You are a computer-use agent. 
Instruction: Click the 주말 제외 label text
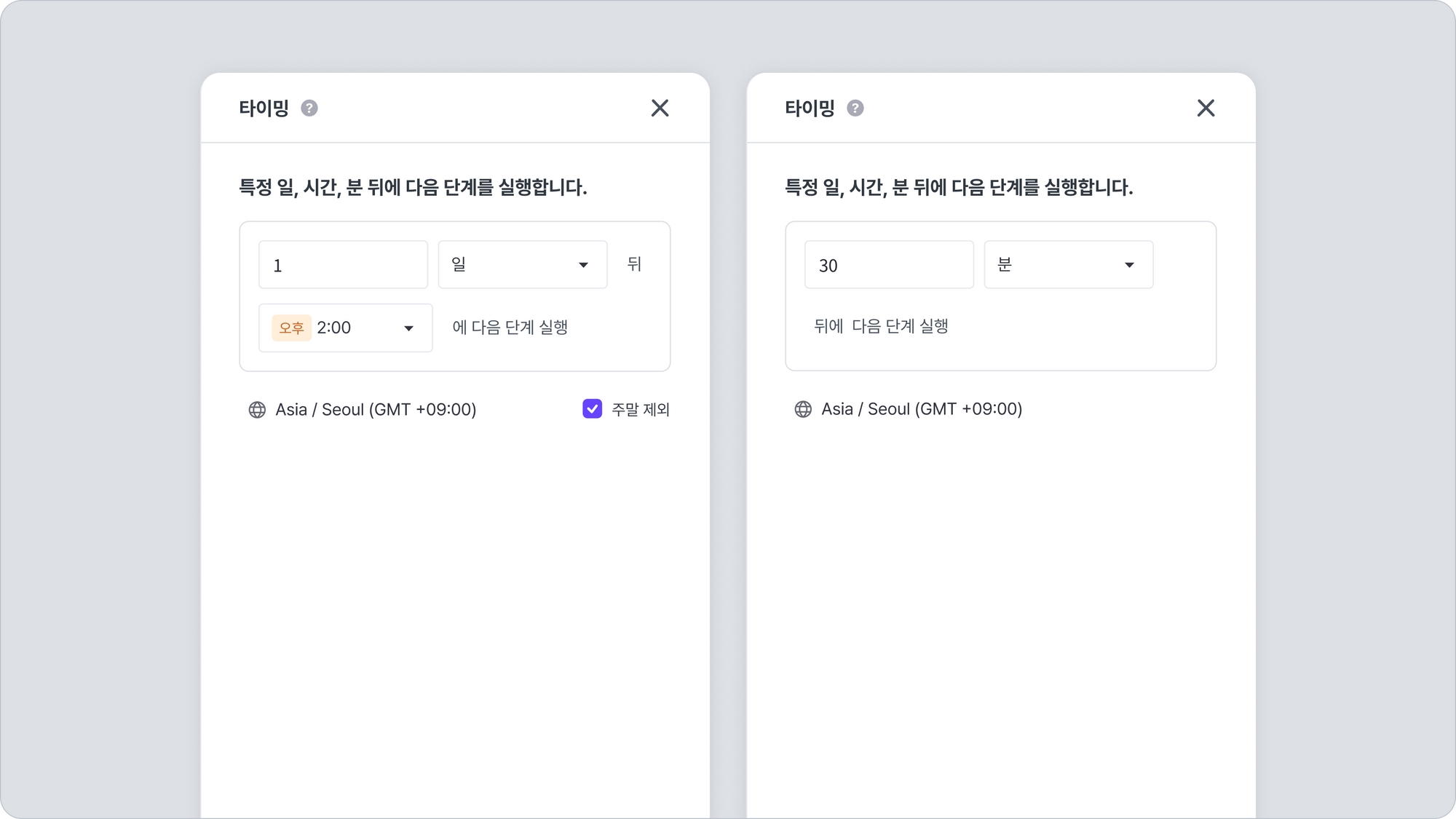641,410
